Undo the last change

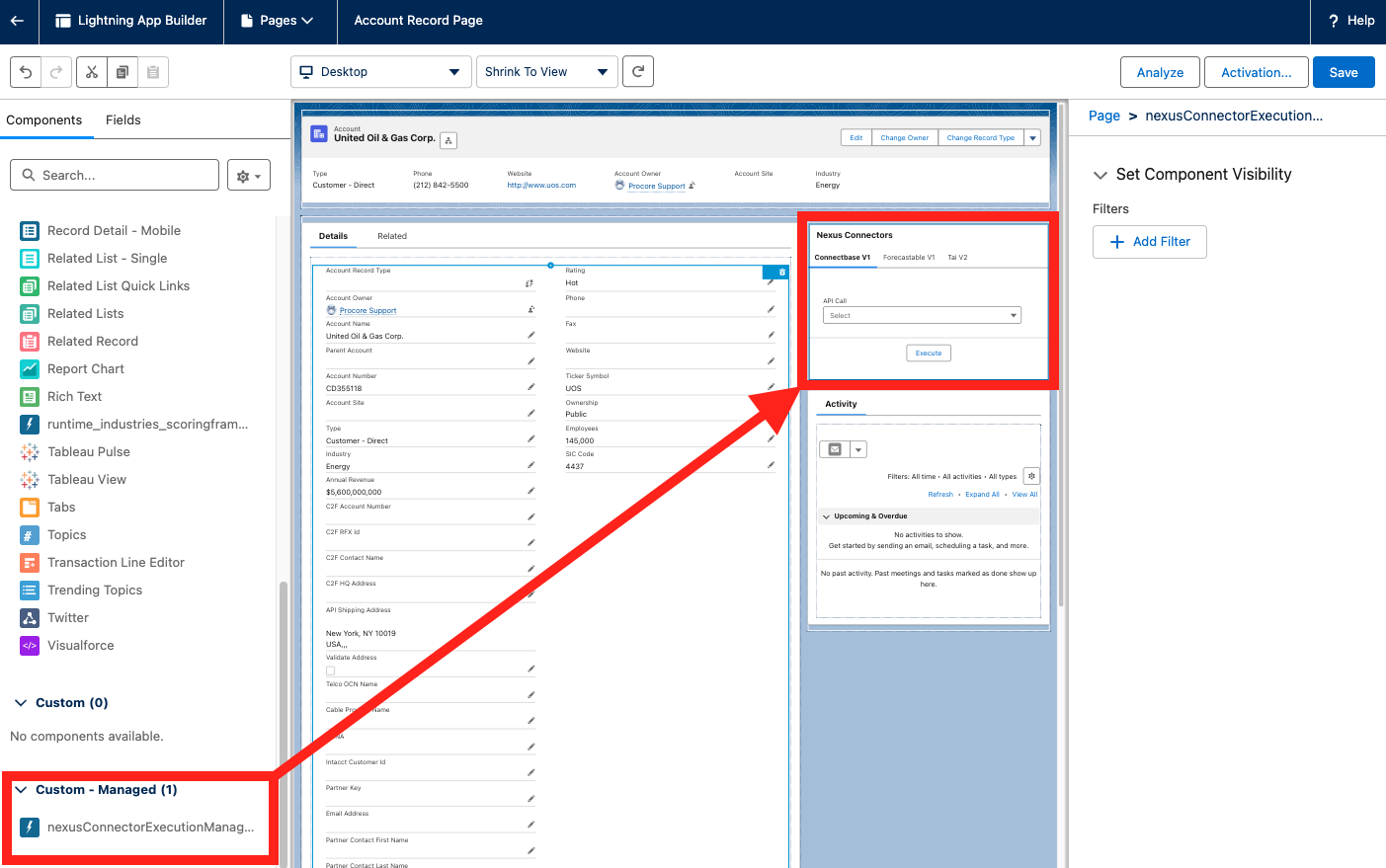[x=26, y=72]
